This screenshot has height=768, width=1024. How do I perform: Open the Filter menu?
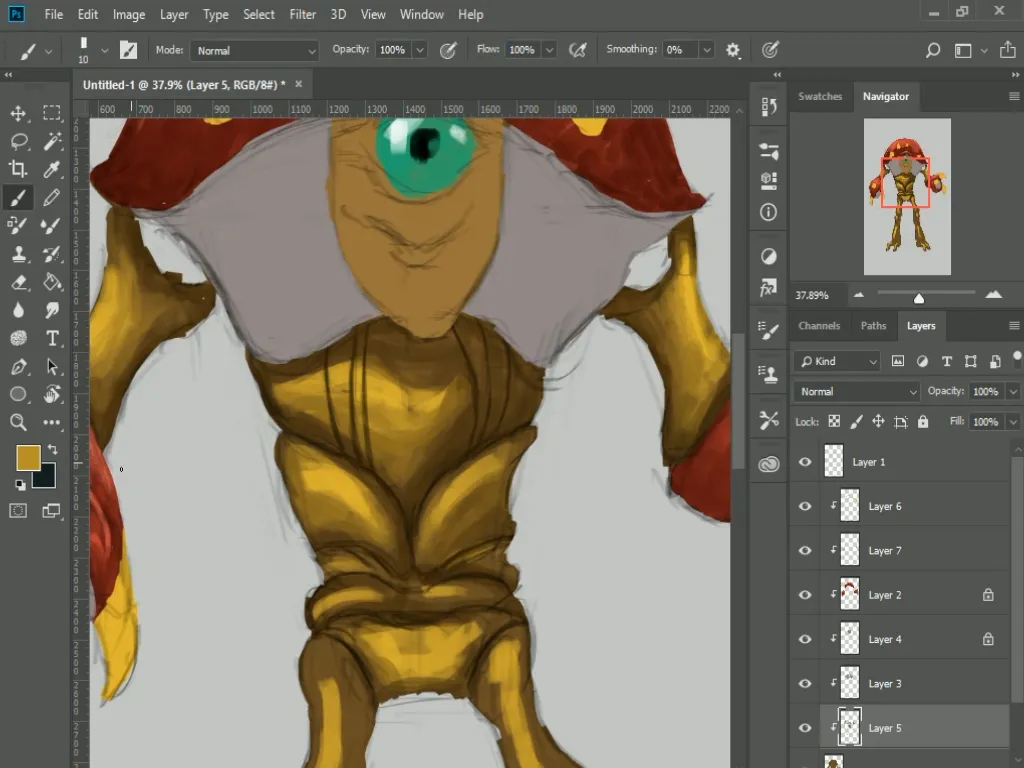pyautogui.click(x=302, y=14)
